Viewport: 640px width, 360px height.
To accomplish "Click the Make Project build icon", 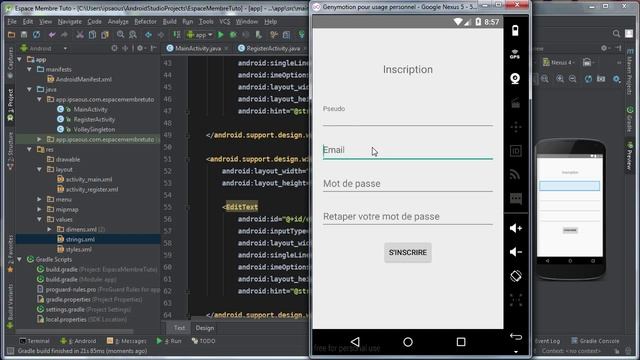I will coord(176,35).
